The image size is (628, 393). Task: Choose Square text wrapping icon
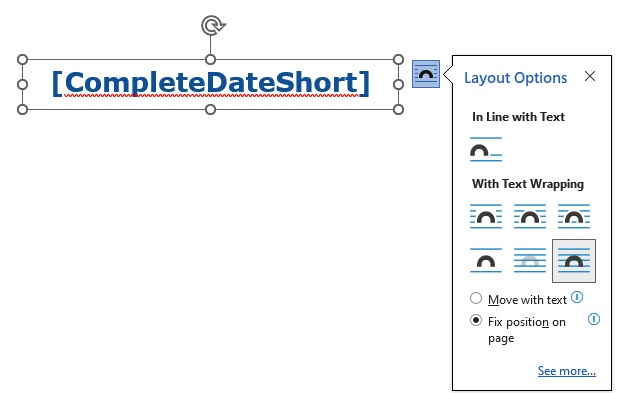(486, 216)
